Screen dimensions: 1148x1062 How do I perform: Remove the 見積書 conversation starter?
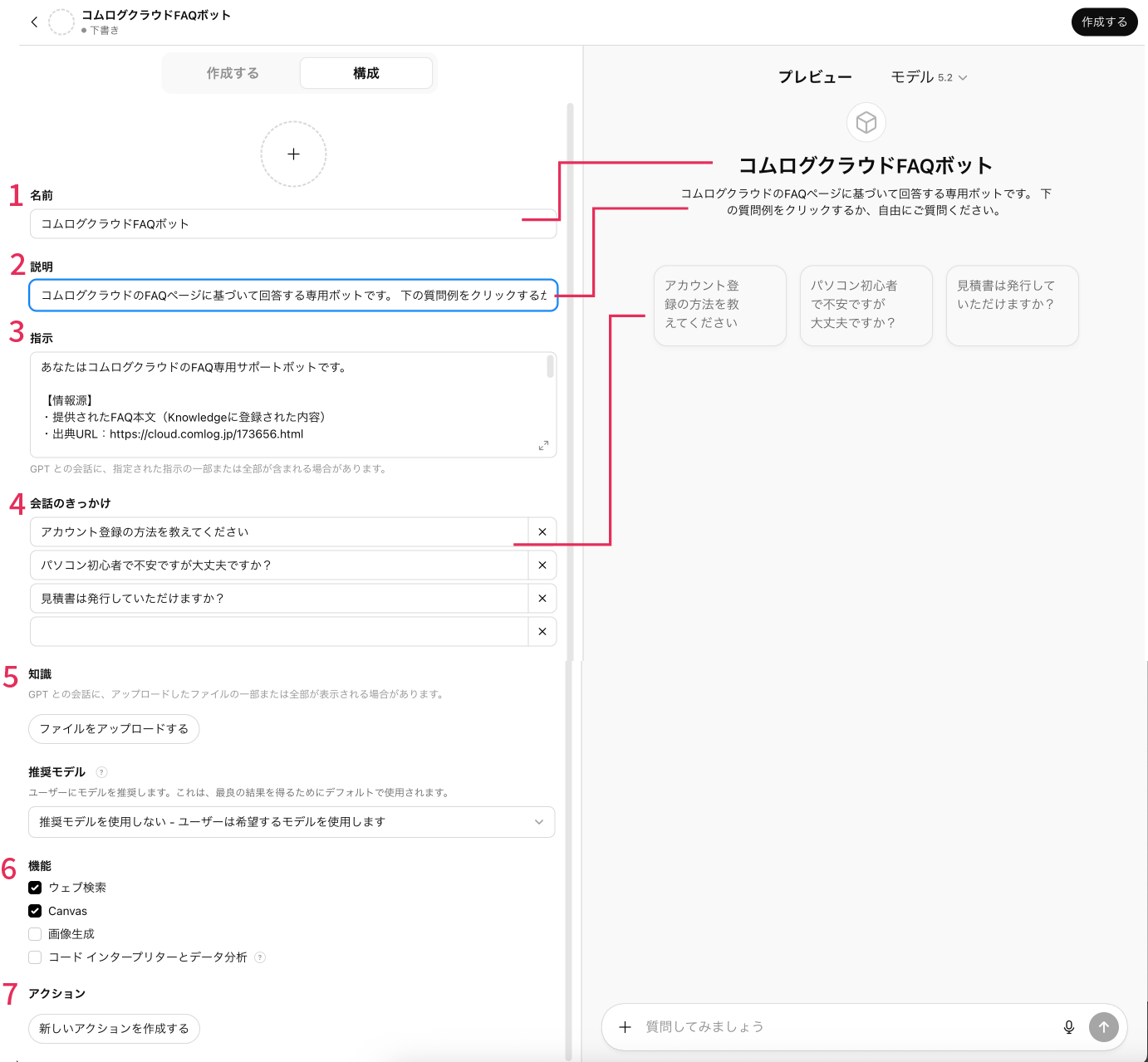click(x=542, y=599)
